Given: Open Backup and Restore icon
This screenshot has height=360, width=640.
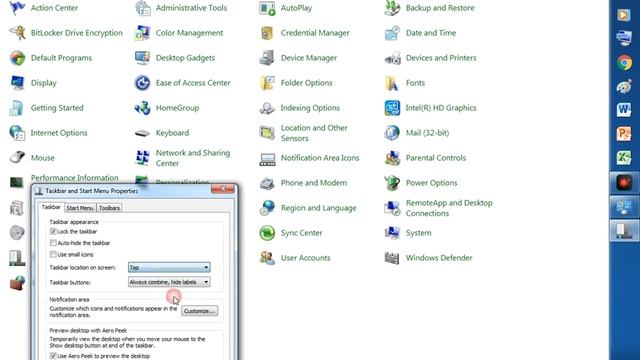Looking at the screenshot, I should click(x=392, y=8).
